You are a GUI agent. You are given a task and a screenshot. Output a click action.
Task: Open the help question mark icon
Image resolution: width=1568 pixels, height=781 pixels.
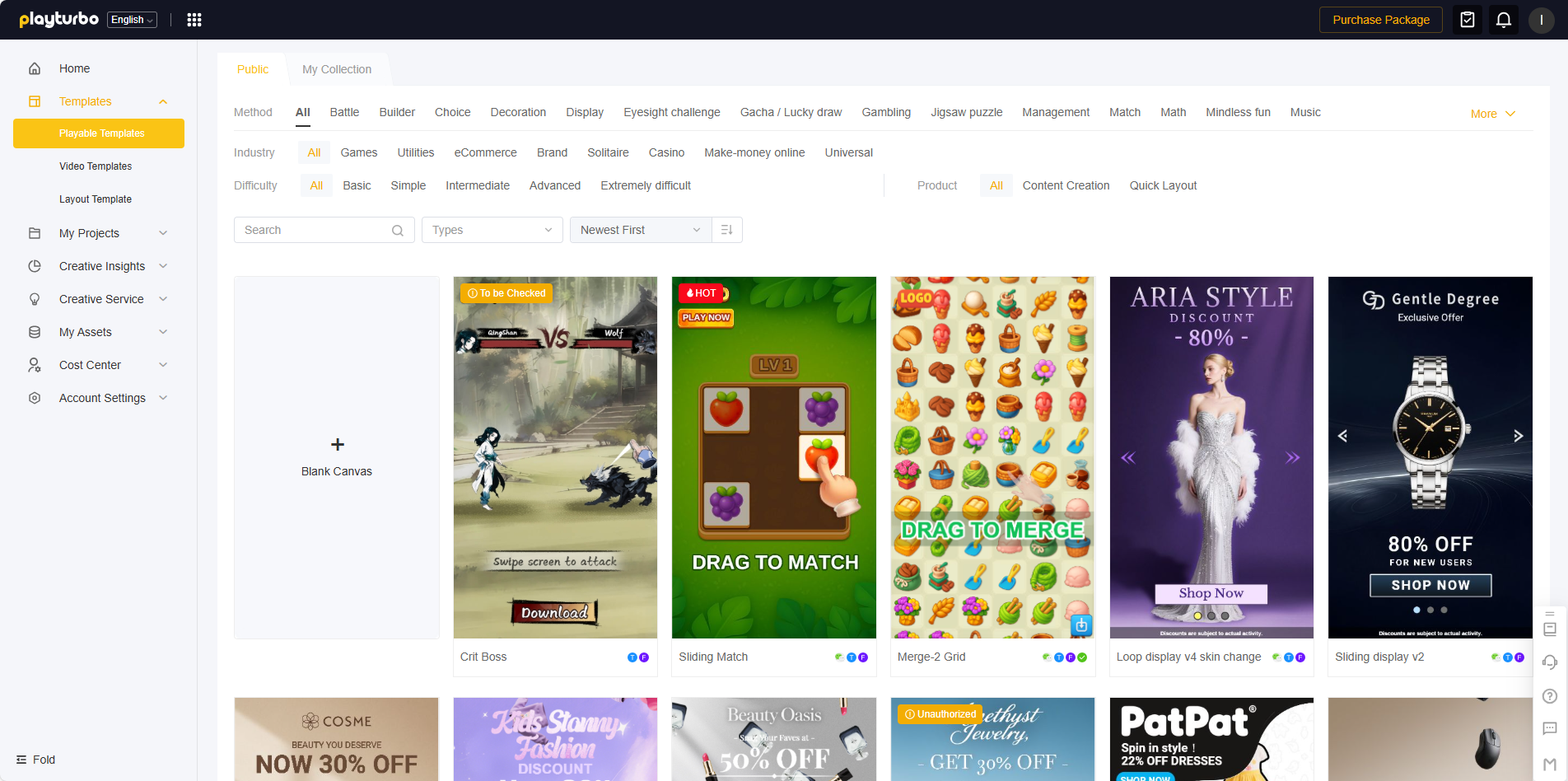[x=1549, y=696]
